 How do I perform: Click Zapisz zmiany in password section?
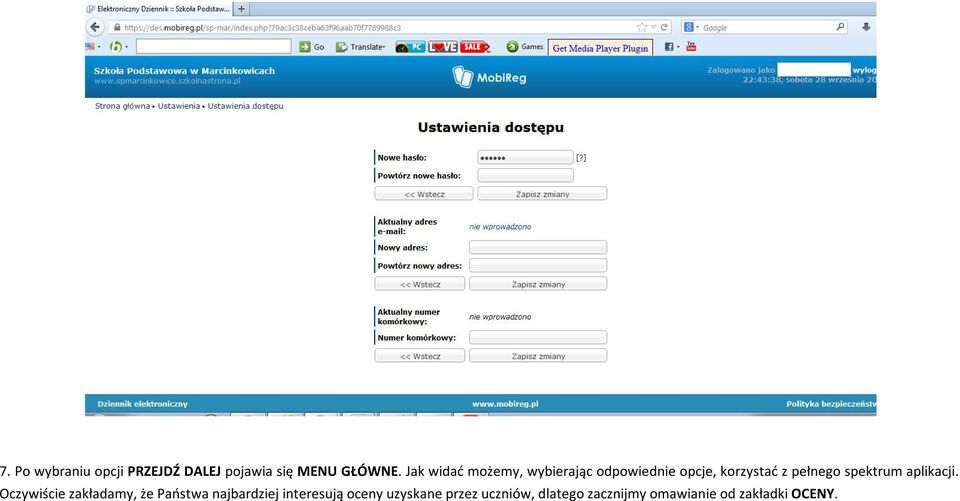tap(542, 194)
